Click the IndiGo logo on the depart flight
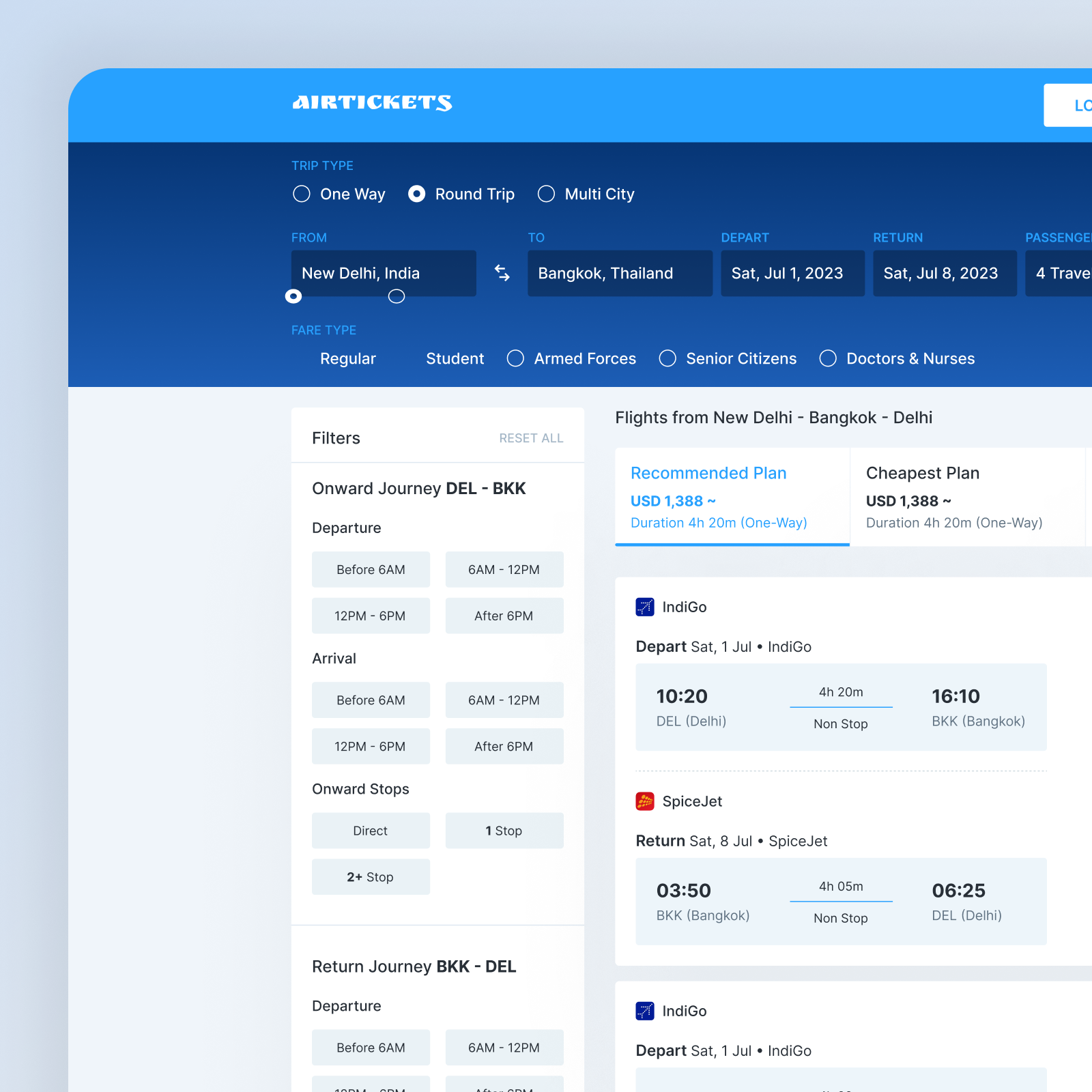 coord(644,607)
